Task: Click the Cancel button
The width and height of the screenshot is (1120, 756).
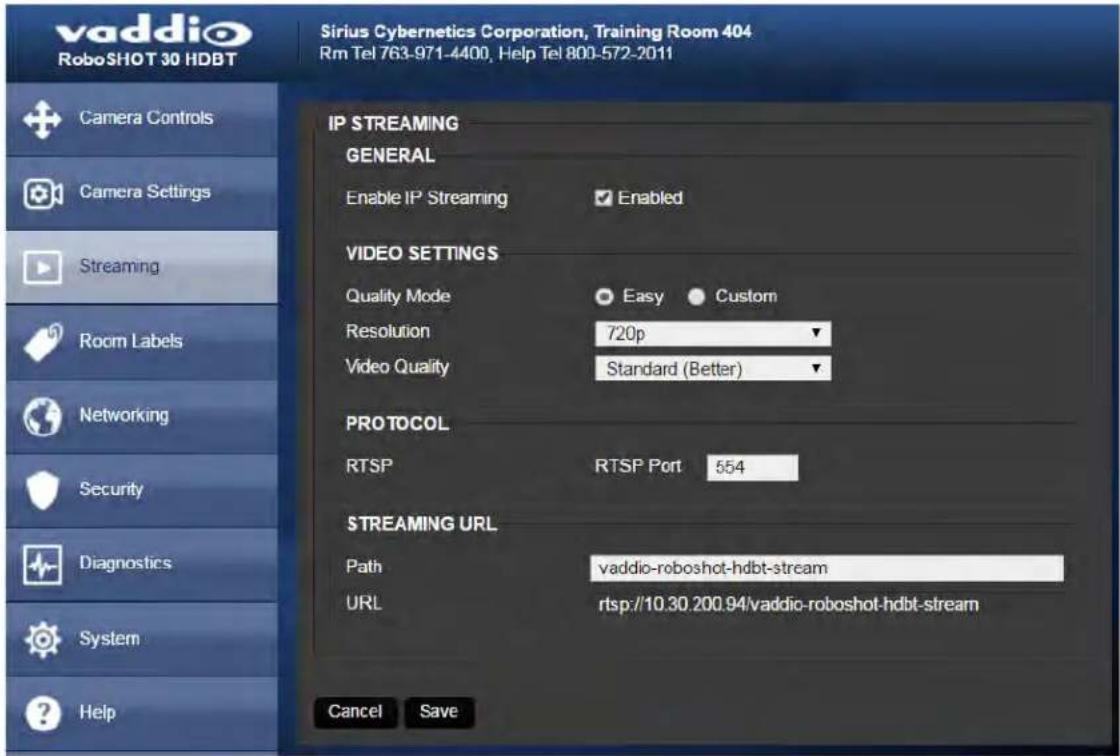Action: point(355,712)
